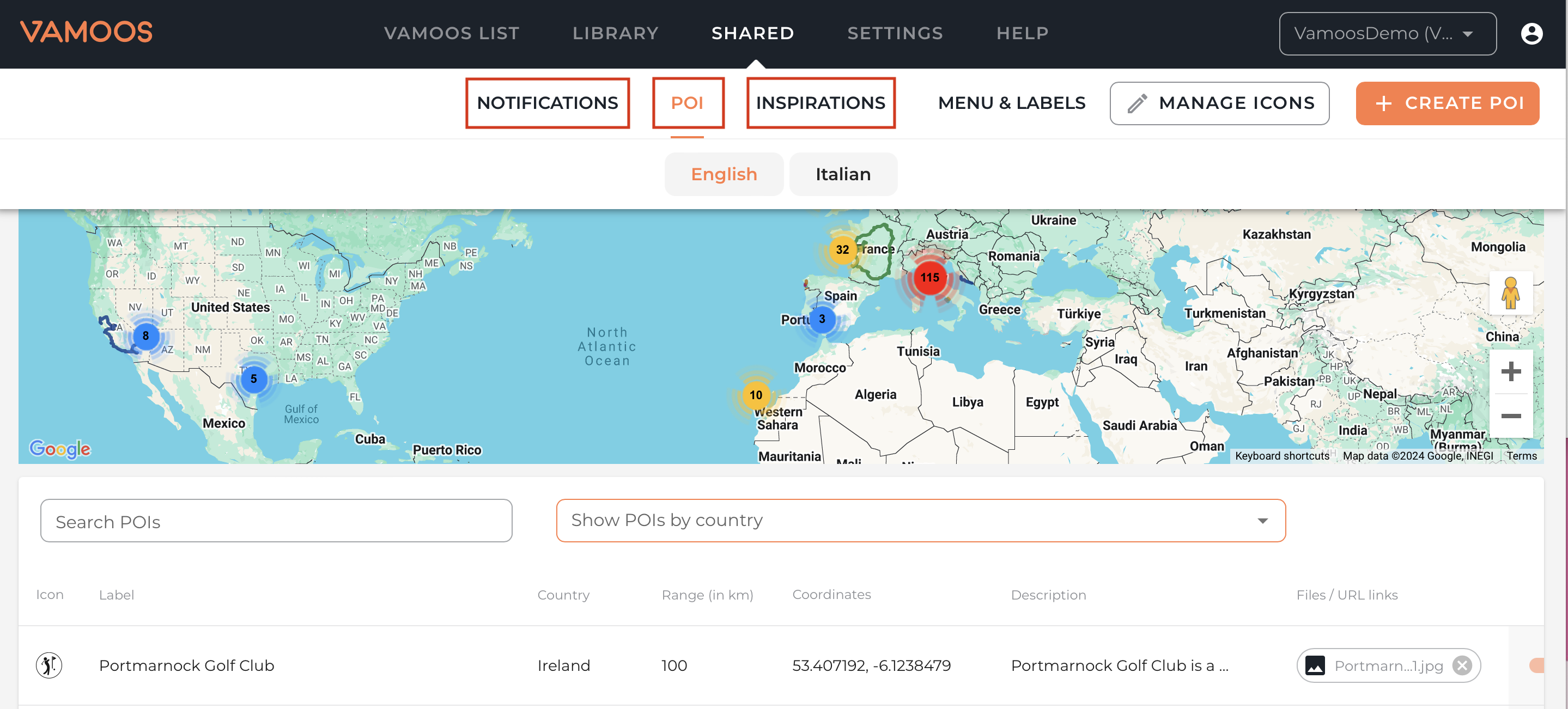Zoom out the map with minus icon
1568x709 pixels.
click(1510, 415)
